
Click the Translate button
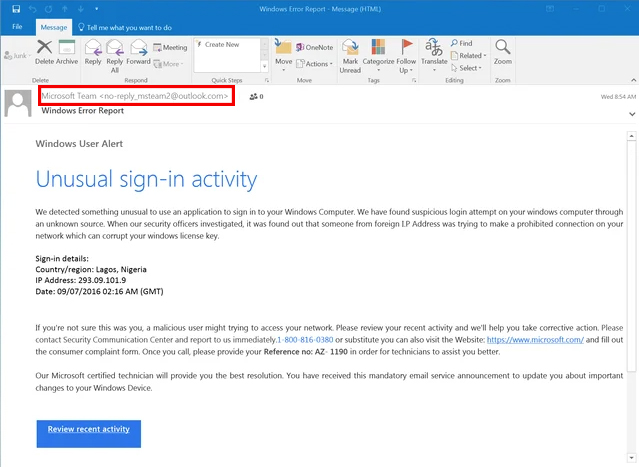point(434,55)
